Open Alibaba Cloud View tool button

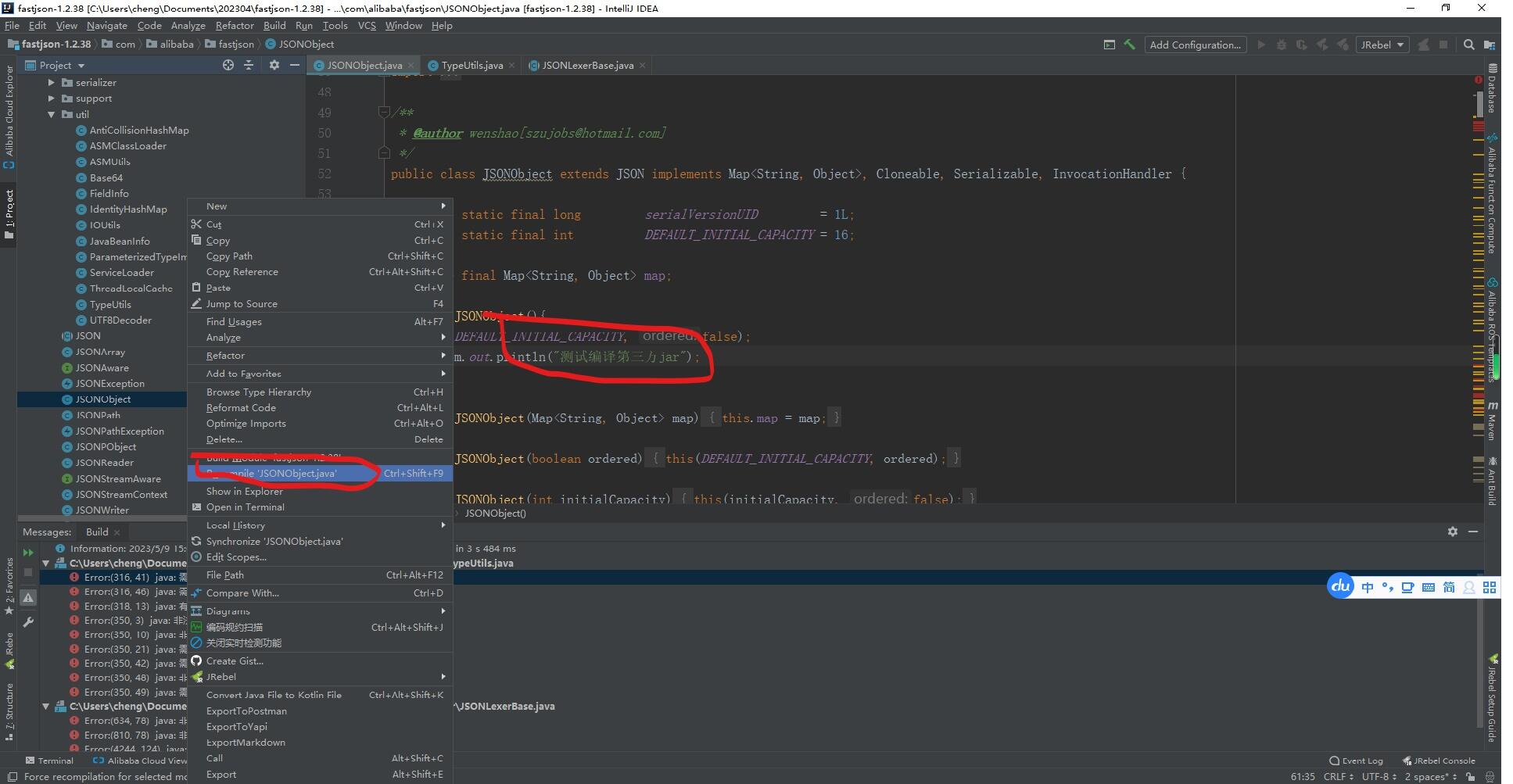tap(140, 761)
